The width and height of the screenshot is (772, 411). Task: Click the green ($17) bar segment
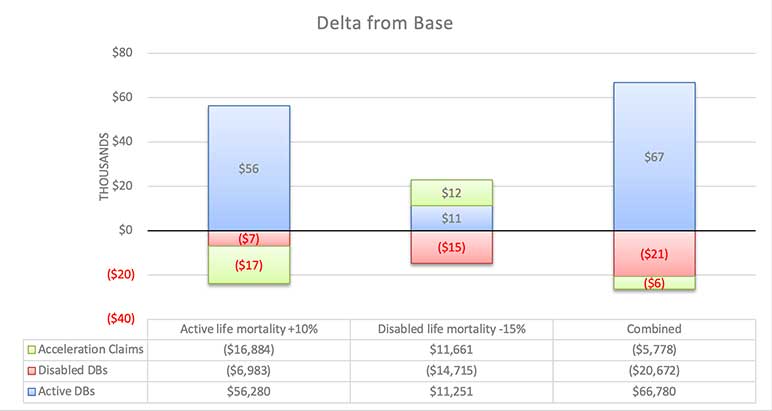point(249,265)
